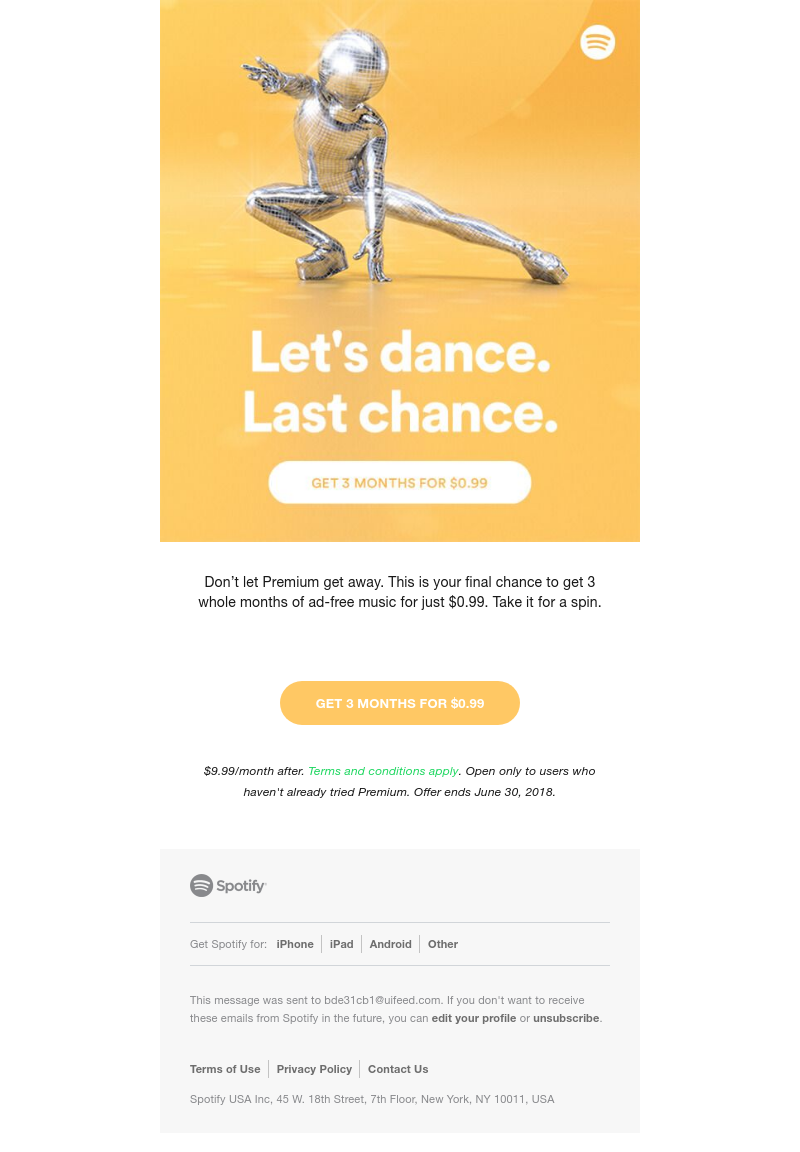Click the Spotify USA Inc address line

[372, 1099]
